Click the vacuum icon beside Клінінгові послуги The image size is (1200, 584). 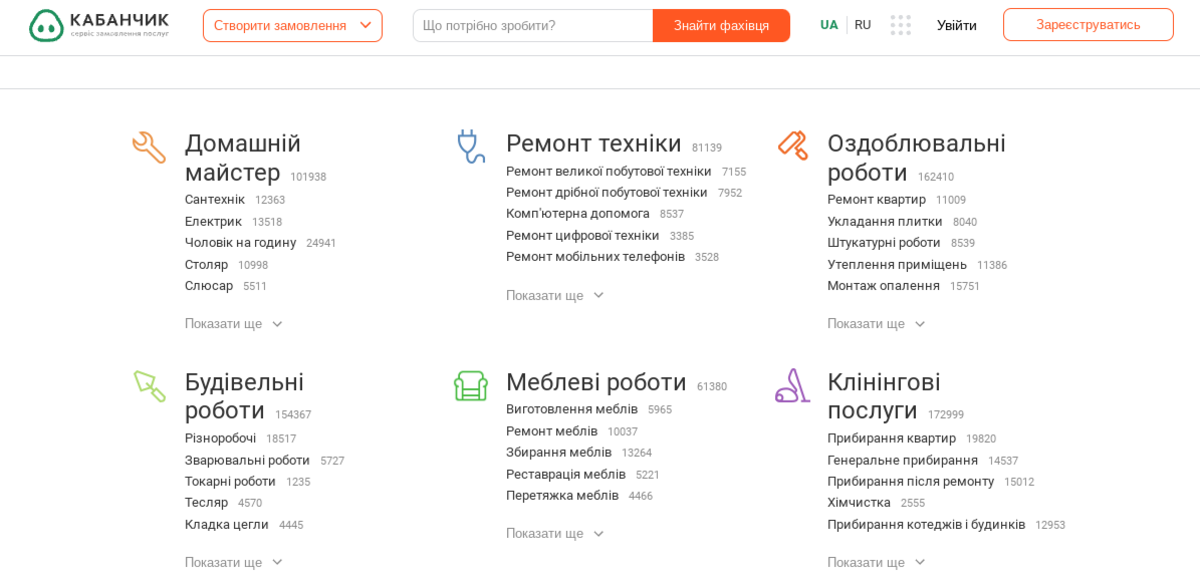792,385
